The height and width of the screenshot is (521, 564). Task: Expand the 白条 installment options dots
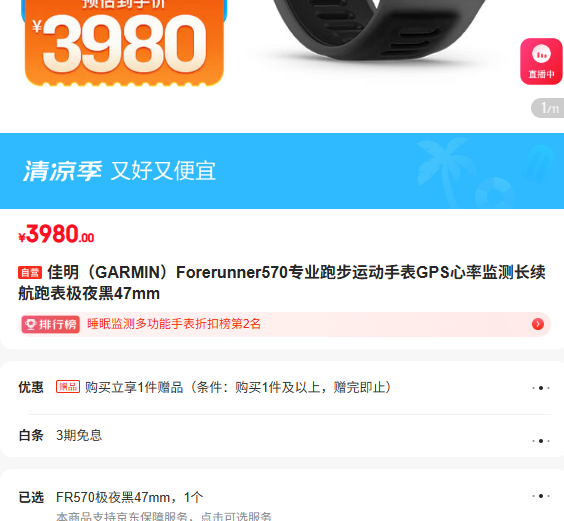point(541,441)
